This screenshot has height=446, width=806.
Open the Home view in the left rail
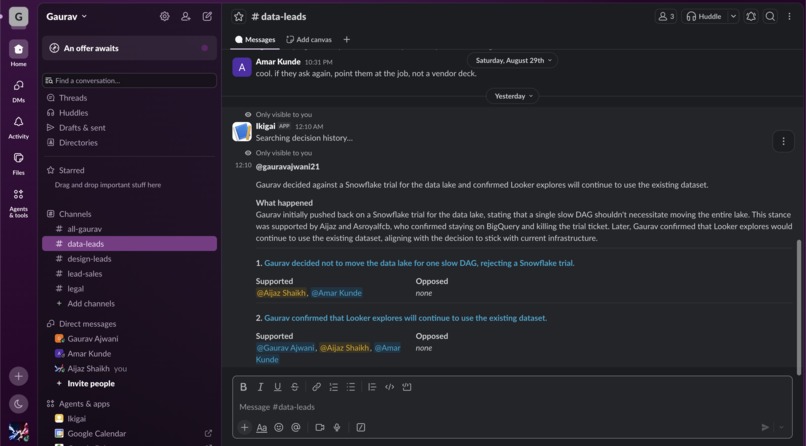coord(18,53)
